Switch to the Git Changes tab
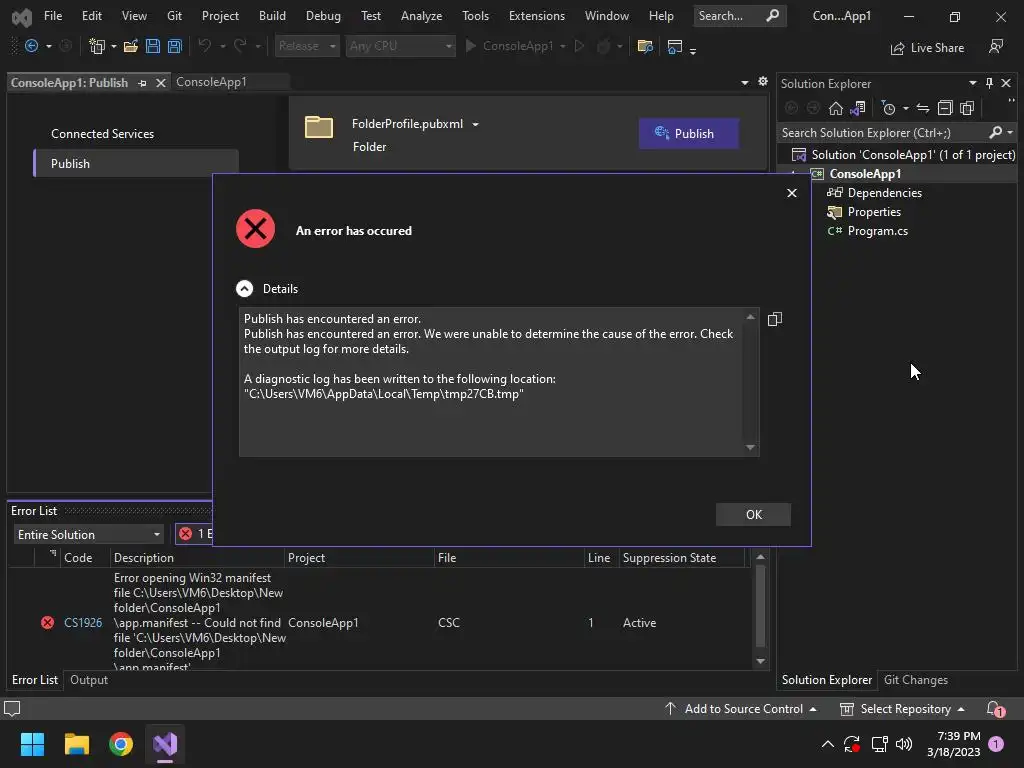The width and height of the screenshot is (1024, 768). [915, 680]
